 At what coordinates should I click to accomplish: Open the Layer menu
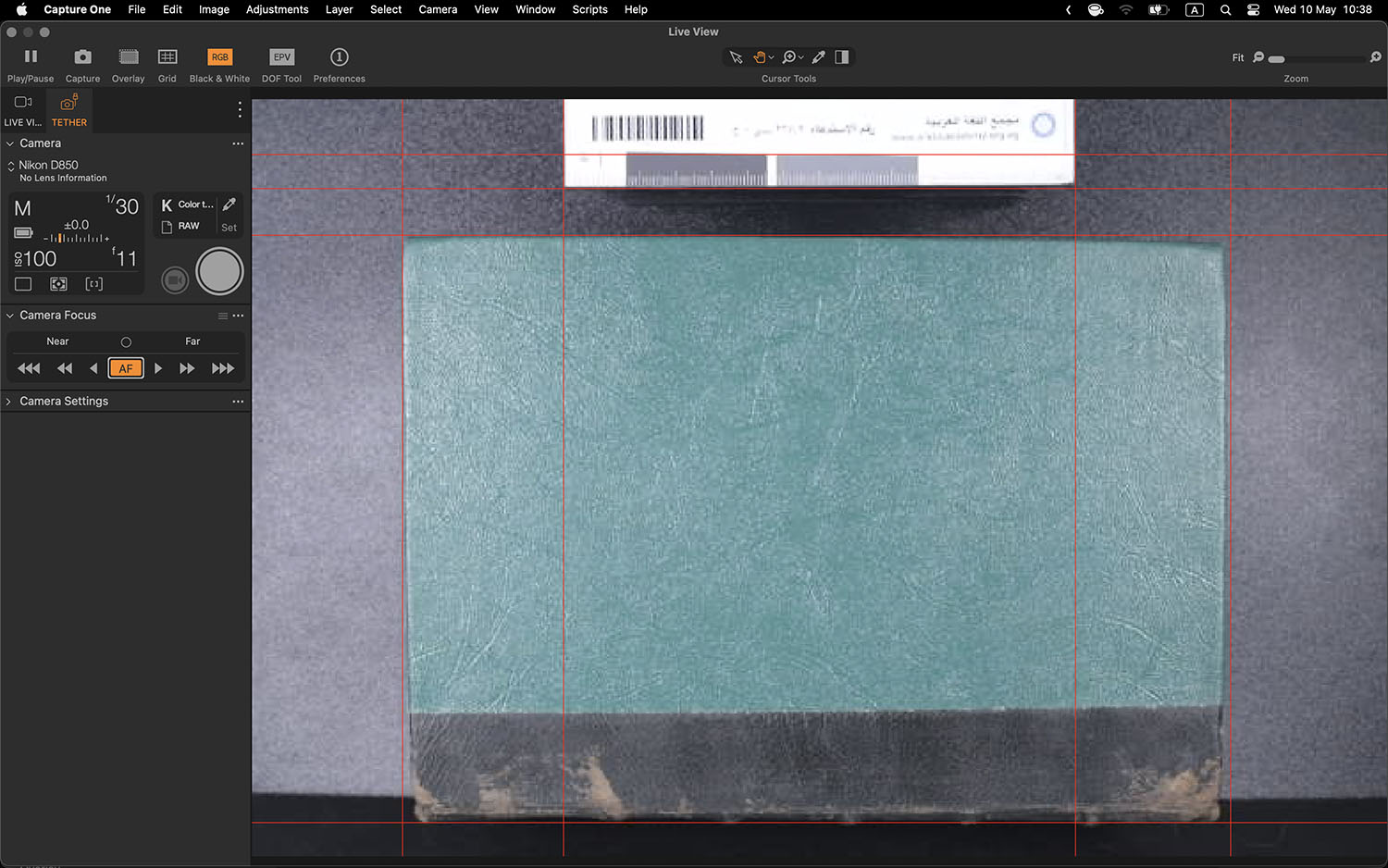(339, 9)
